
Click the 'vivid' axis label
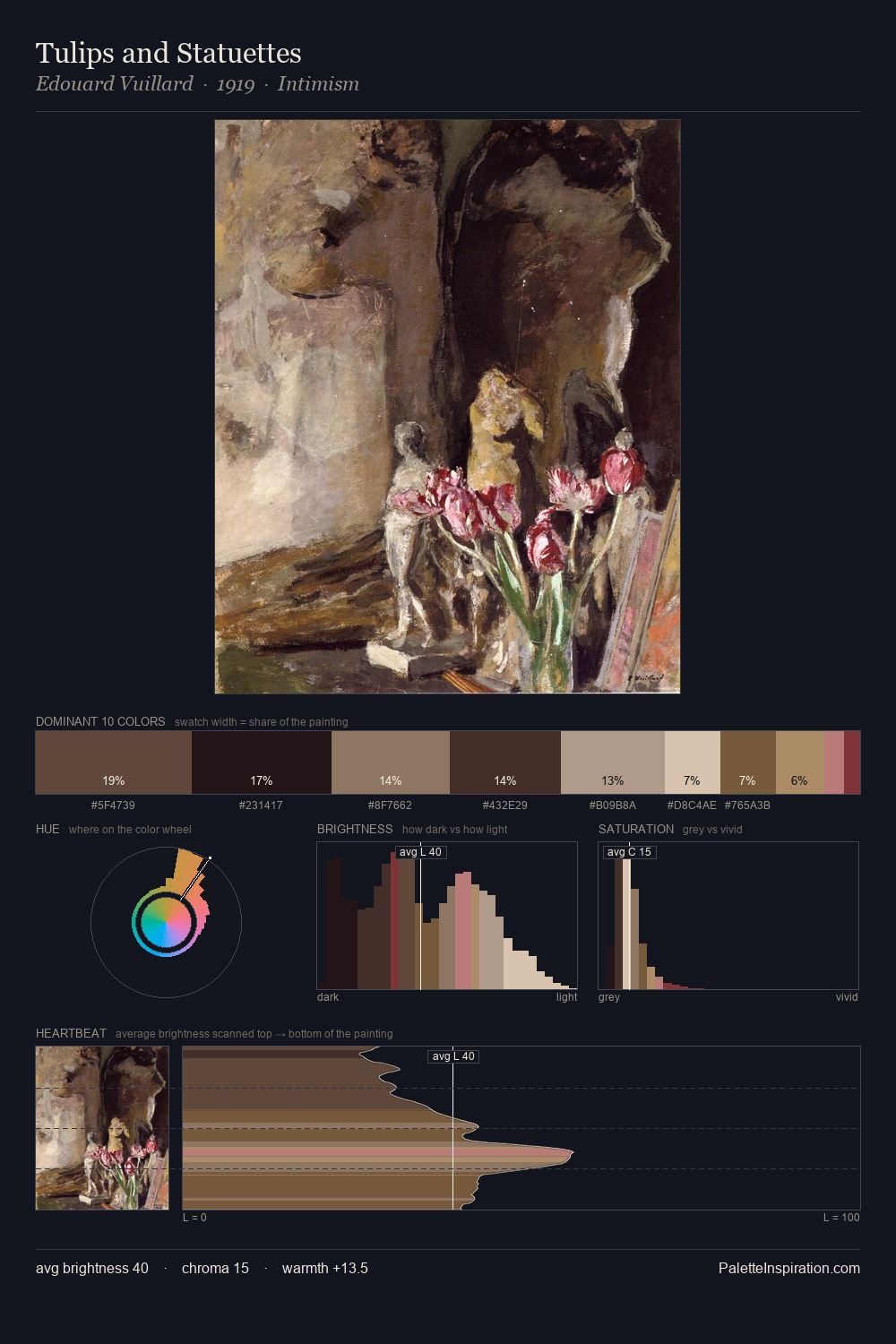coord(847,996)
